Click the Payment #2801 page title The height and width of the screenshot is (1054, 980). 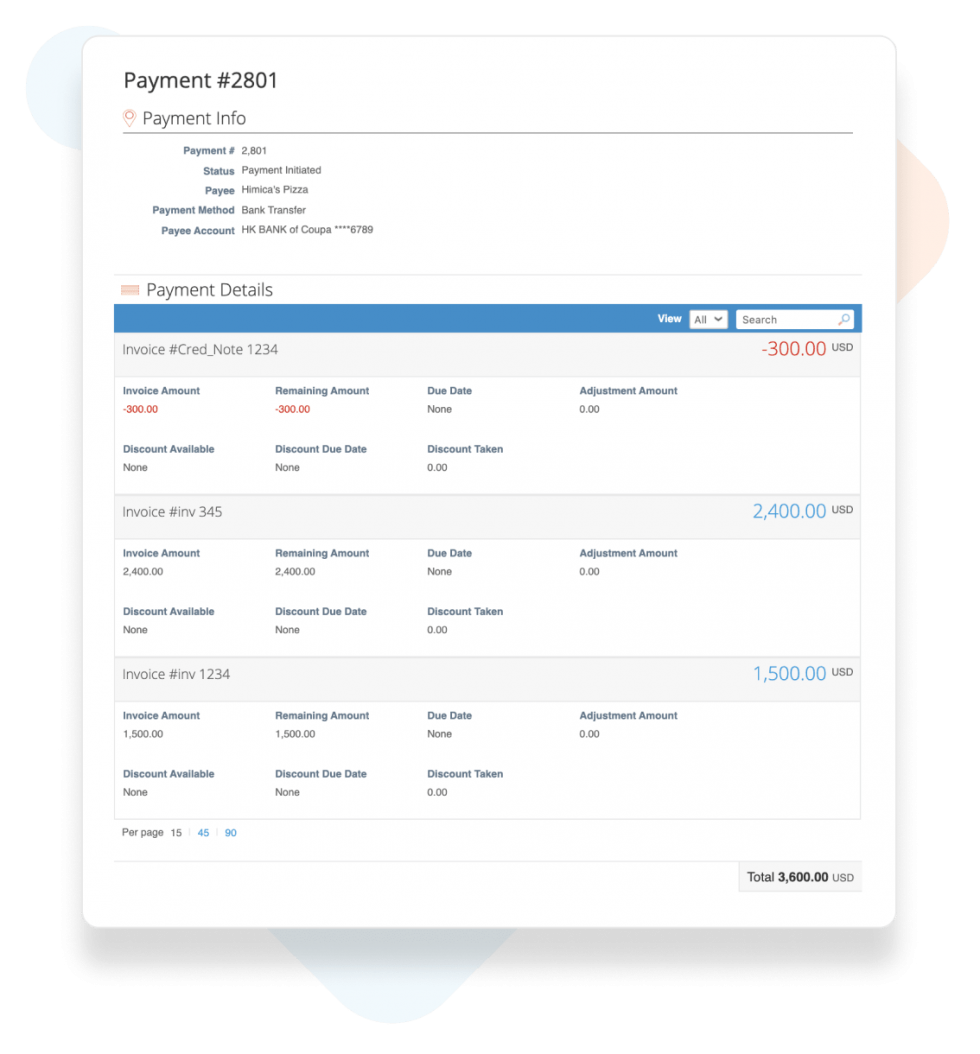click(x=201, y=80)
